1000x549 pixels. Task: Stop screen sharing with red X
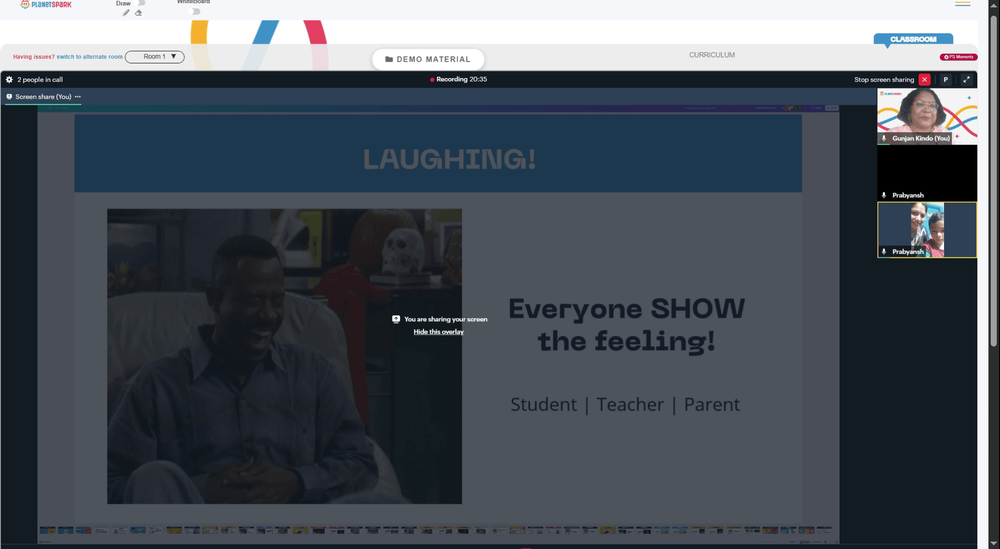[924, 80]
